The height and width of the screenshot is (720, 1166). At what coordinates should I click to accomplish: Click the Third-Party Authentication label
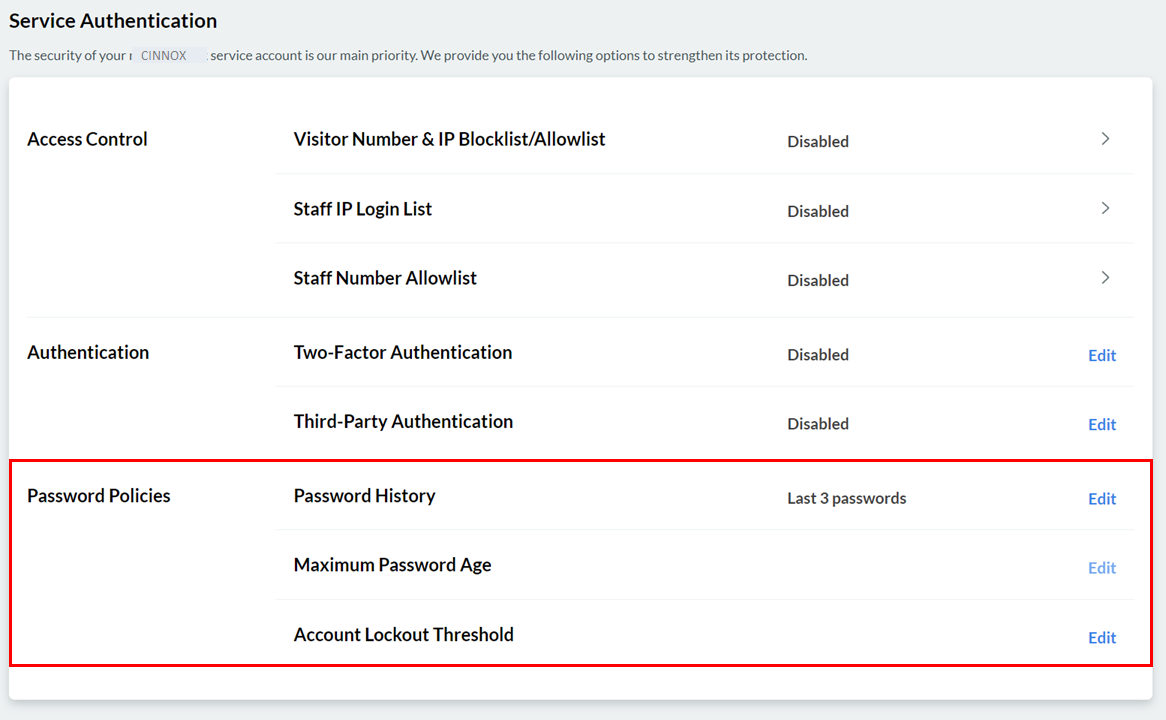coord(403,422)
